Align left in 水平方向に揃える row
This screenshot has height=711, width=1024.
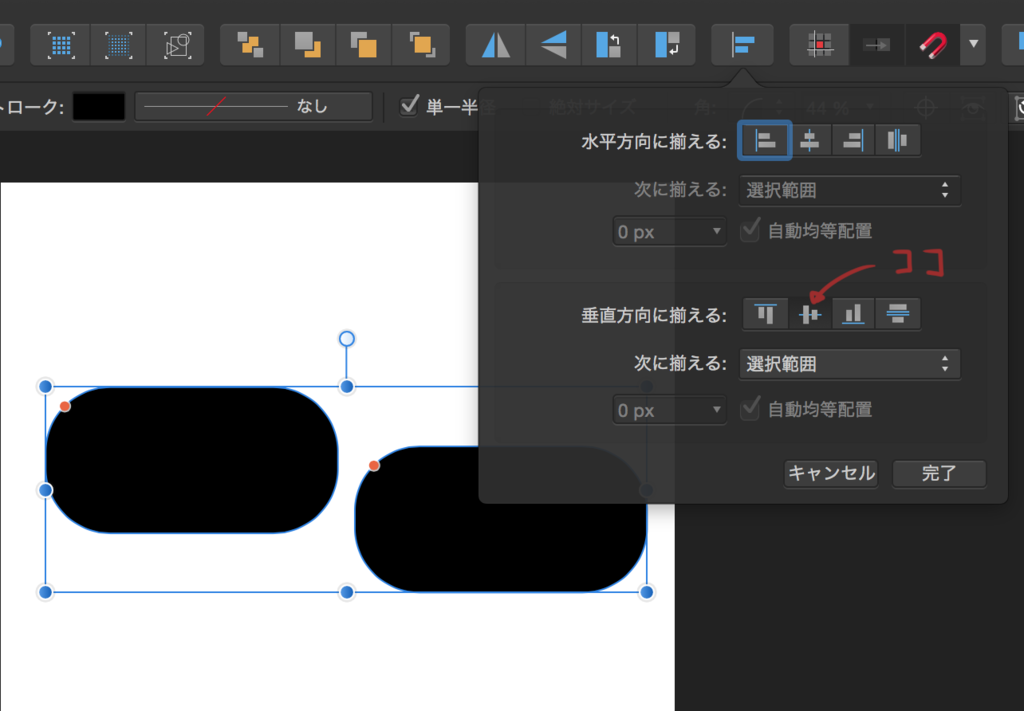click(x=765, y=140)
